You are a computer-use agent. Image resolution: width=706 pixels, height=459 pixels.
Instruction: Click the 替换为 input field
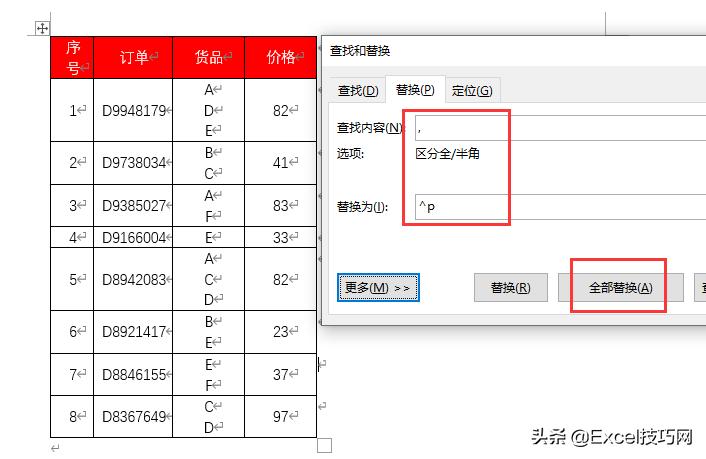coord(560,207)
